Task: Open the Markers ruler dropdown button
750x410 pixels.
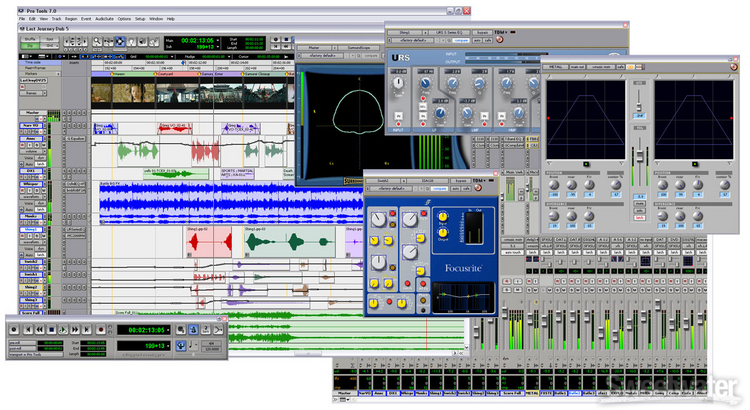Action: coord(58,74)
